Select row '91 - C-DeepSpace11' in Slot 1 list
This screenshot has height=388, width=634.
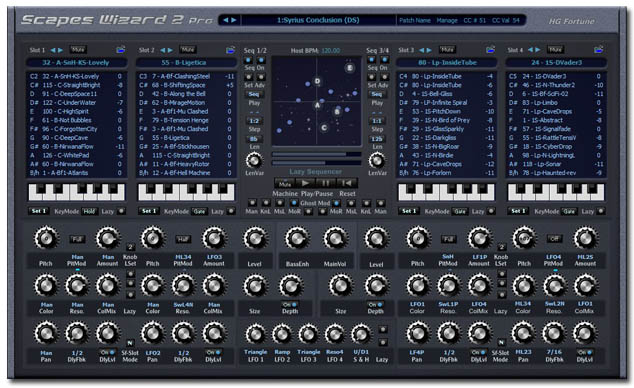click(76, 94)
